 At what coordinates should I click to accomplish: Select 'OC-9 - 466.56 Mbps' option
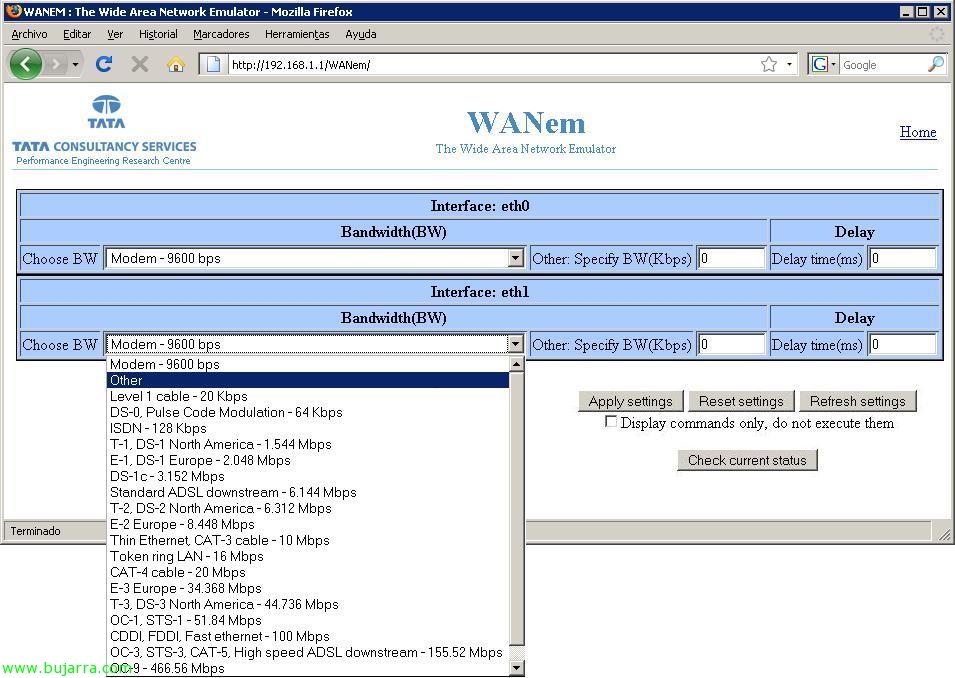[308, 668]
